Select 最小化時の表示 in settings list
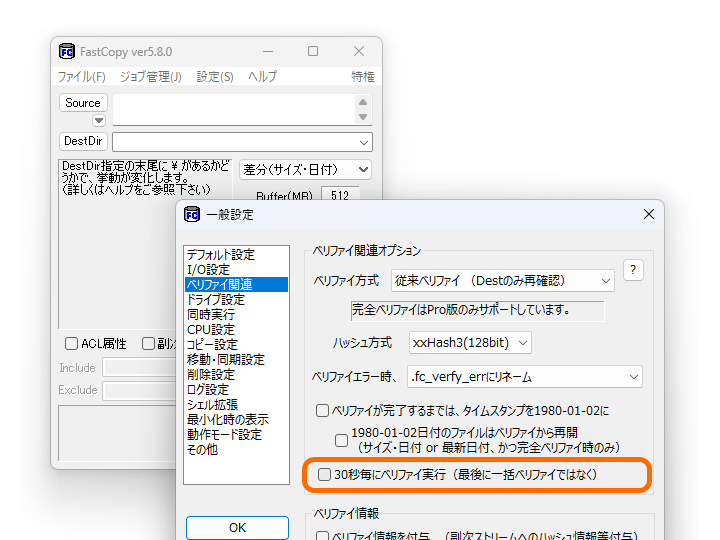 pyautogui.click(x=236, y=420)
